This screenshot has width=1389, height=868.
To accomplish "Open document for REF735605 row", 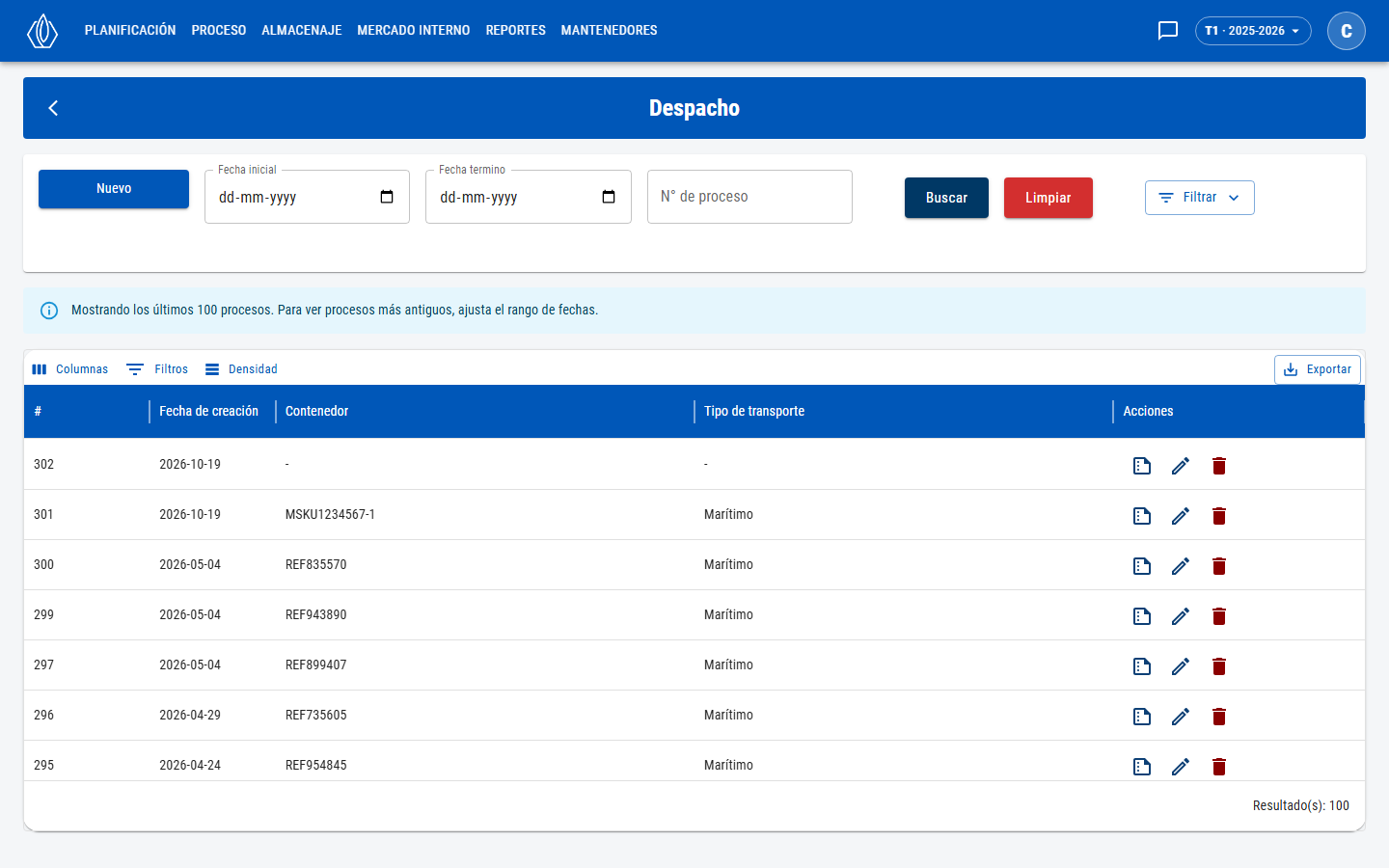I will pyautogui.click(x=1142, y=717).
